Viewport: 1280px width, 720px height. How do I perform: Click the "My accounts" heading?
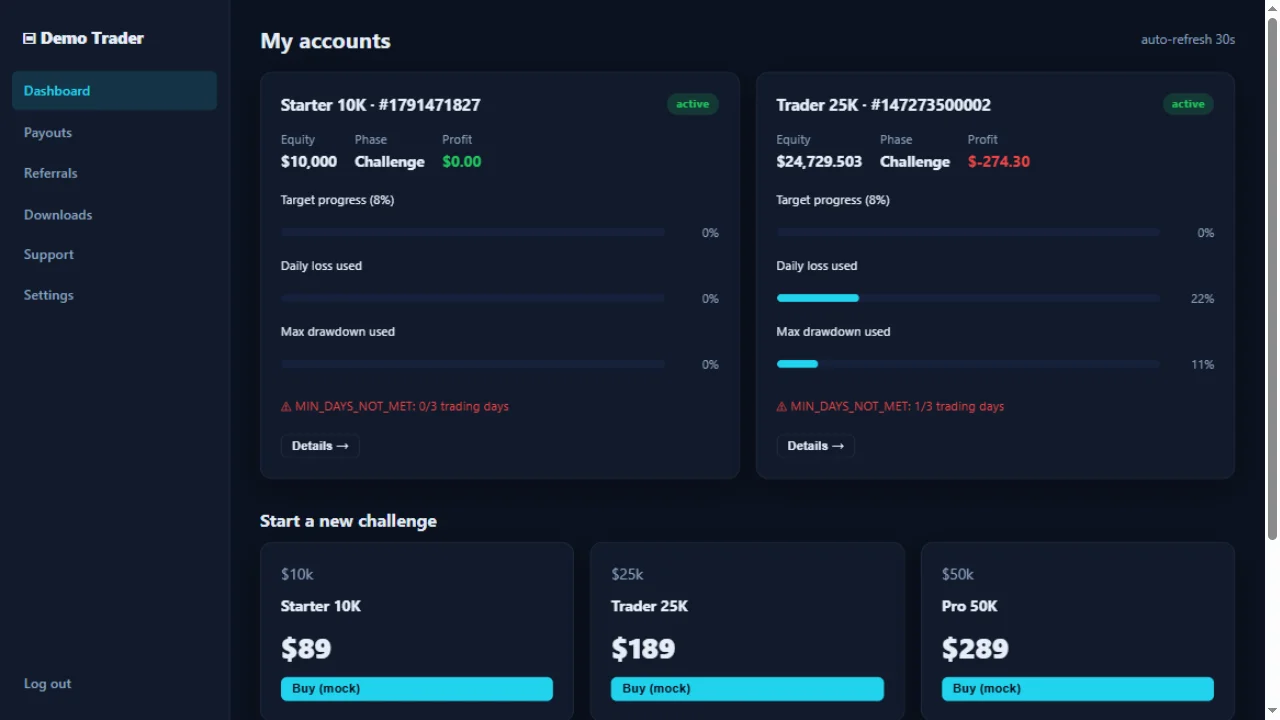(326, 41)
